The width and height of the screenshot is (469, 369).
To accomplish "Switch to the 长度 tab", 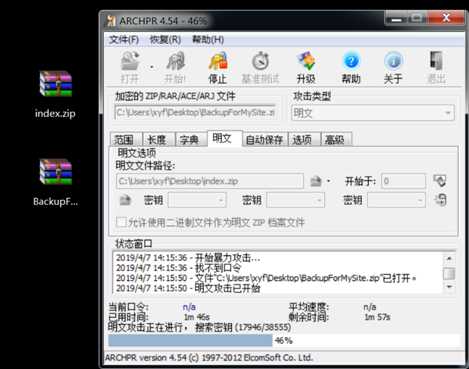I will (157, 140).
